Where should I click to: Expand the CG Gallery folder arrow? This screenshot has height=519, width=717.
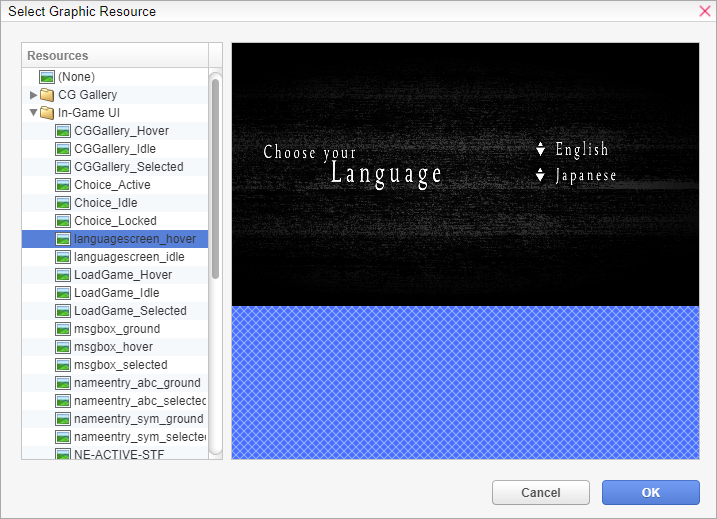(x=33, y=95)
